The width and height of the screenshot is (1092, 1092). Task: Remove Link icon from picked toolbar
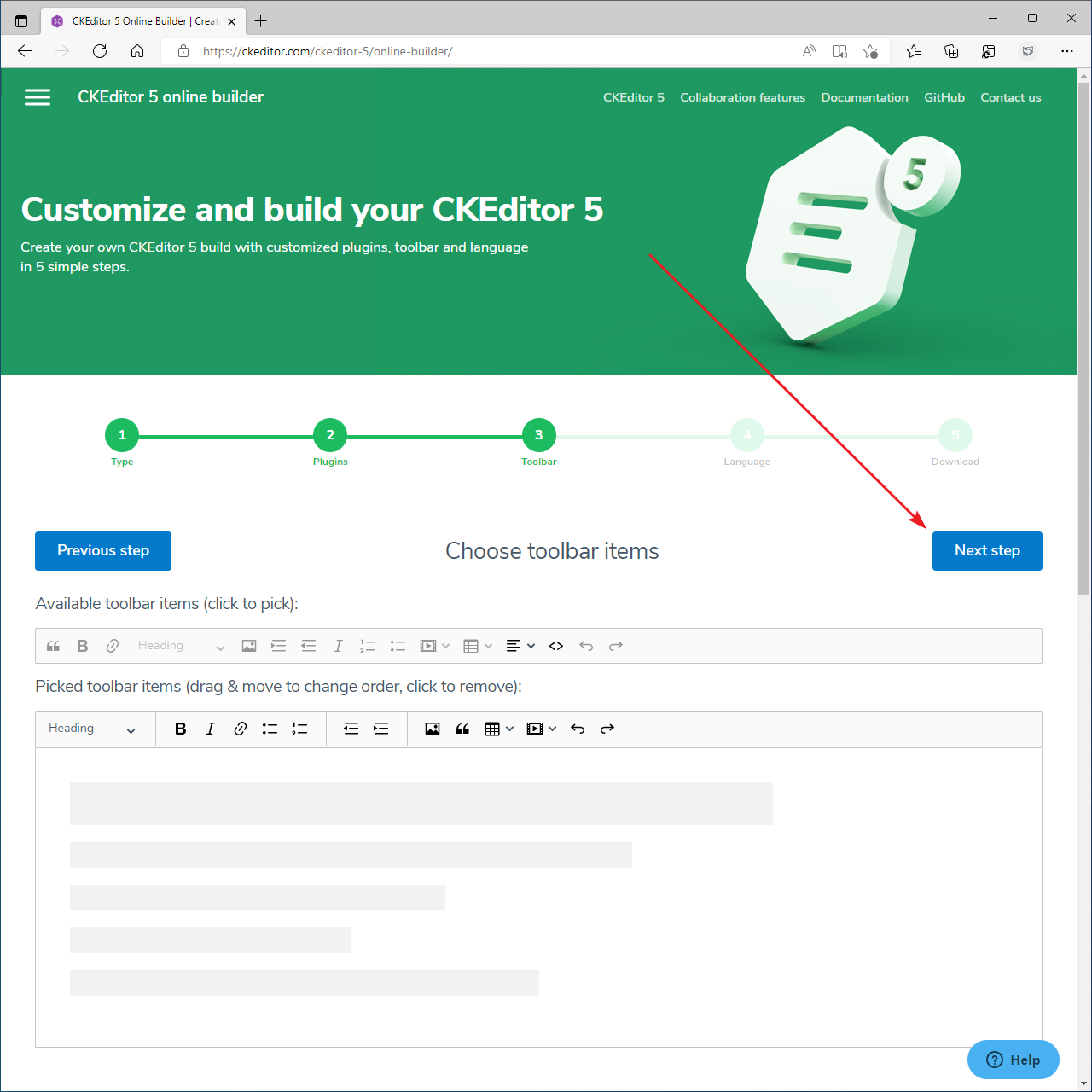pyautogui.click(x=241, y=729)
